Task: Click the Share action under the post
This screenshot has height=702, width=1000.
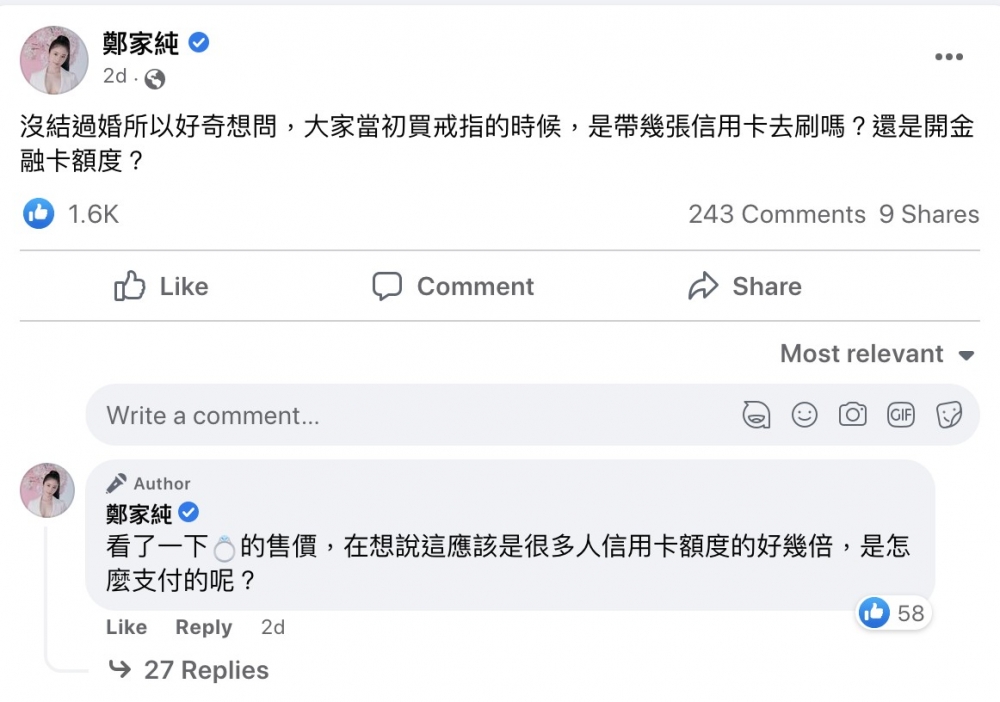Action: 744,287
